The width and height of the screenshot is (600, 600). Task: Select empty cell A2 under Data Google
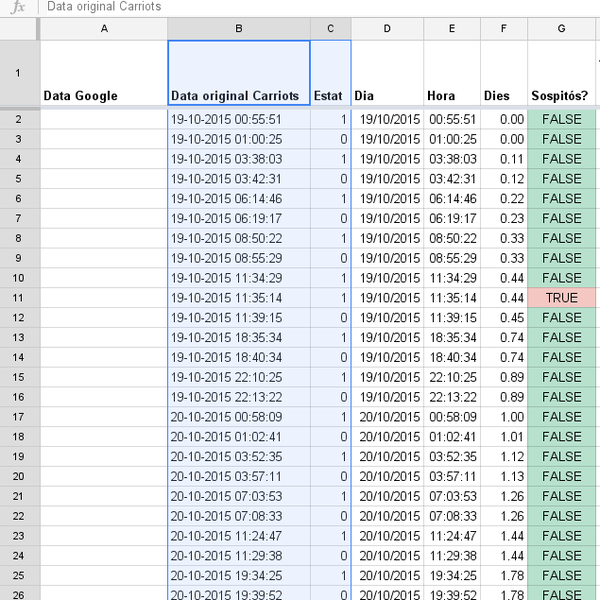click(x=104, y=119)
